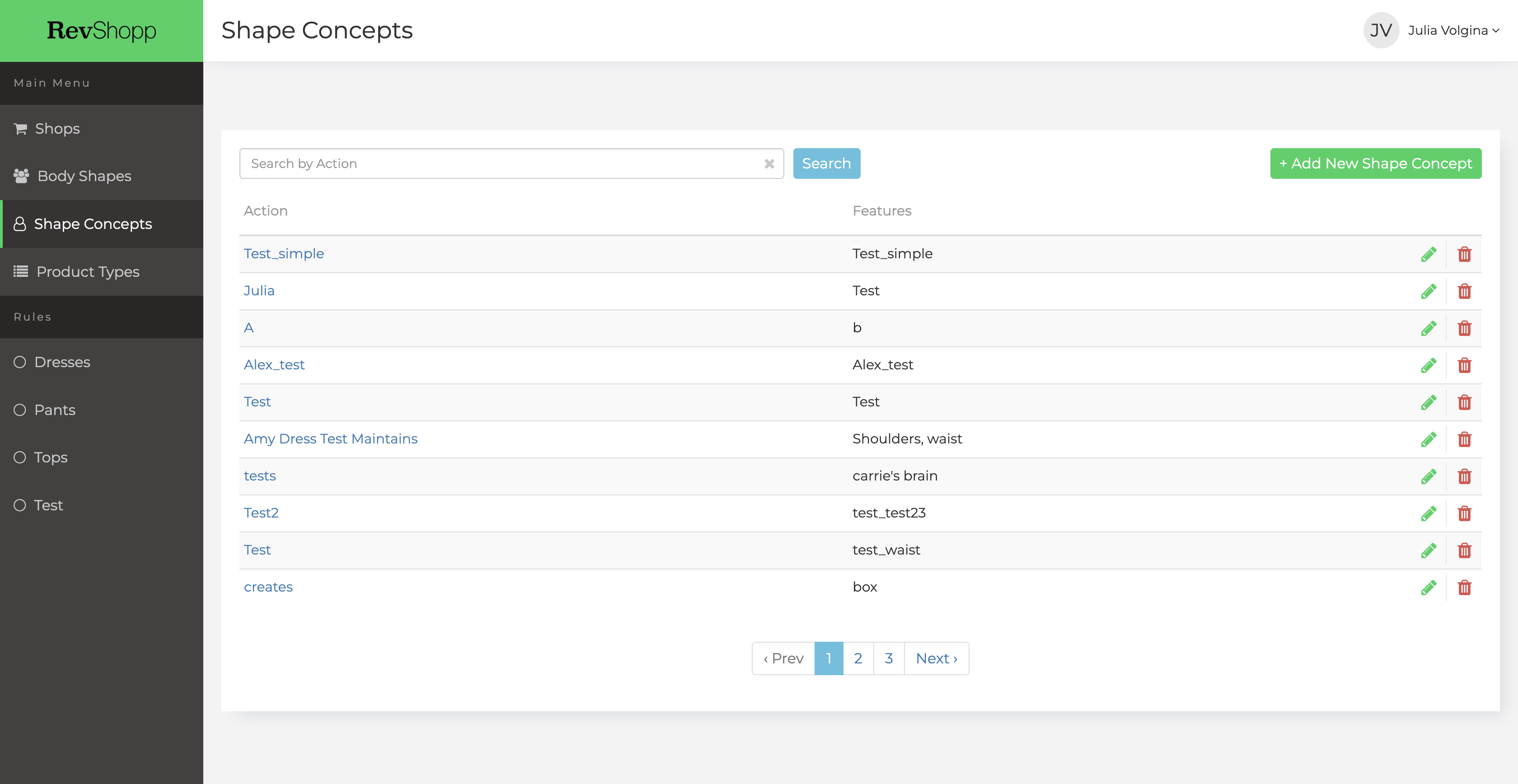Click the RevShopp logo

tap(101, 31)
